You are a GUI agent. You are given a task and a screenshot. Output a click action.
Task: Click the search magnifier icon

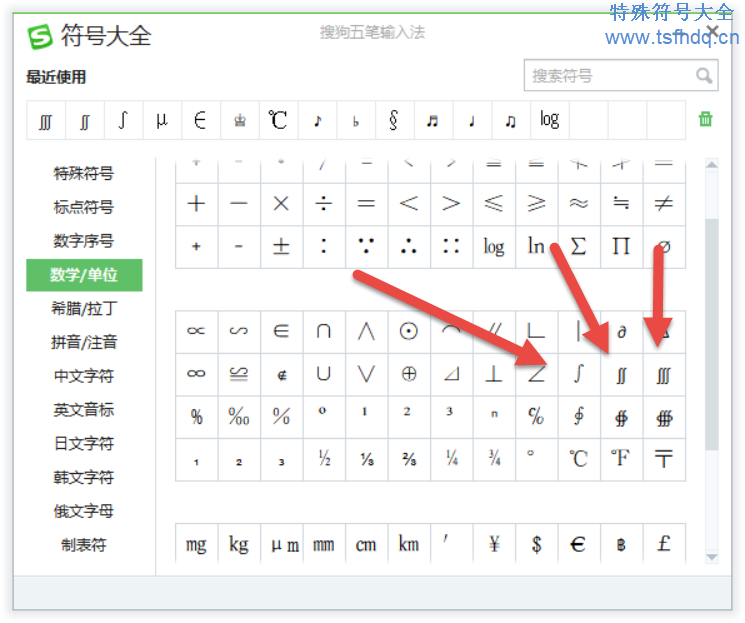[704, 76]
